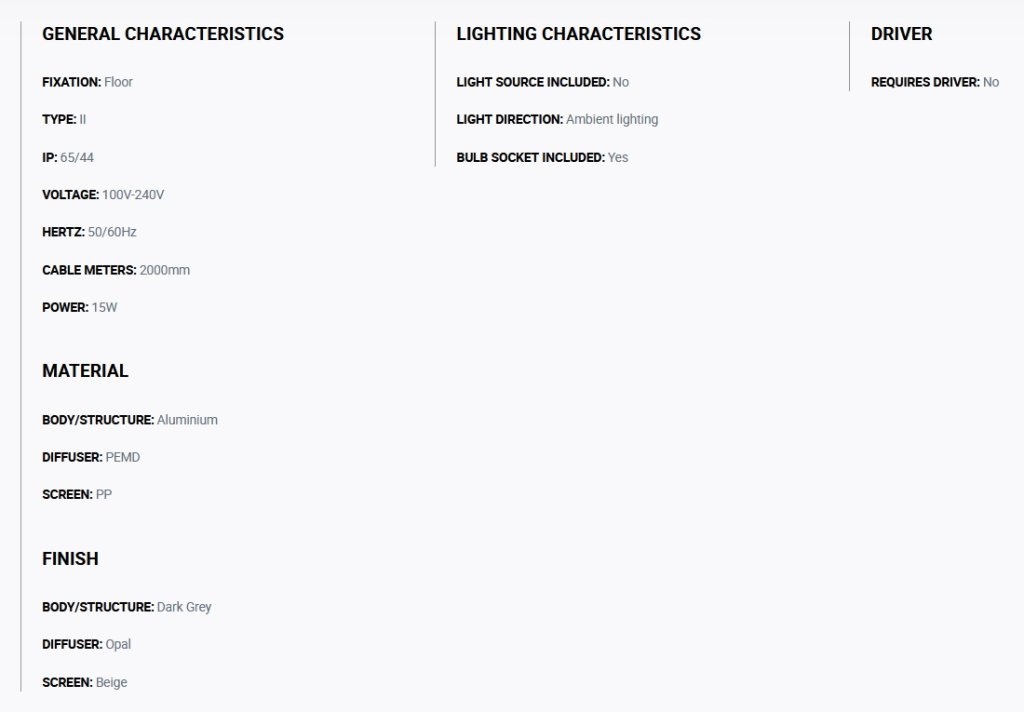Select the Aluminium body material text
The width and height of the screenshot is (1024, 712).
187,420
